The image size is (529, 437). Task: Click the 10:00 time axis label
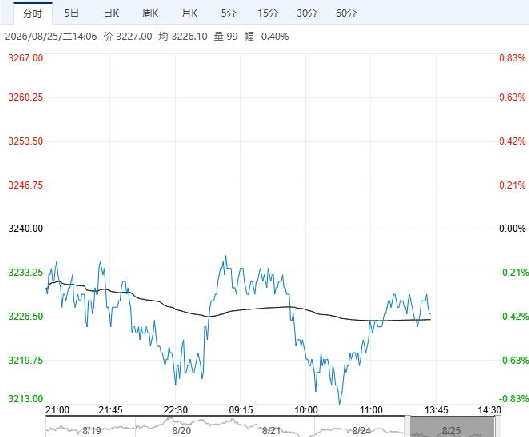pos(306,410)
